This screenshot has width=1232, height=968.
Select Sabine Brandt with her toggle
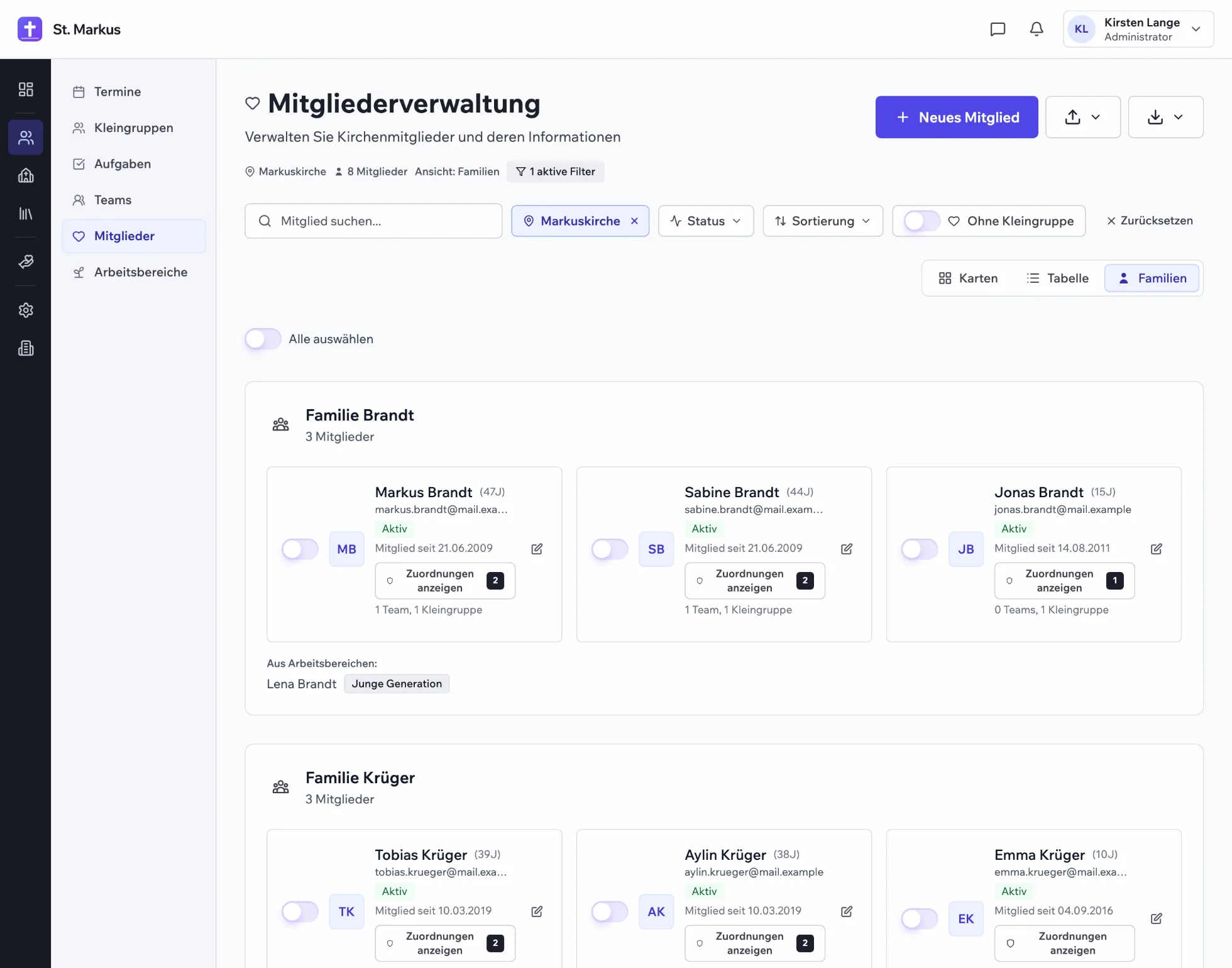(610, 549)
